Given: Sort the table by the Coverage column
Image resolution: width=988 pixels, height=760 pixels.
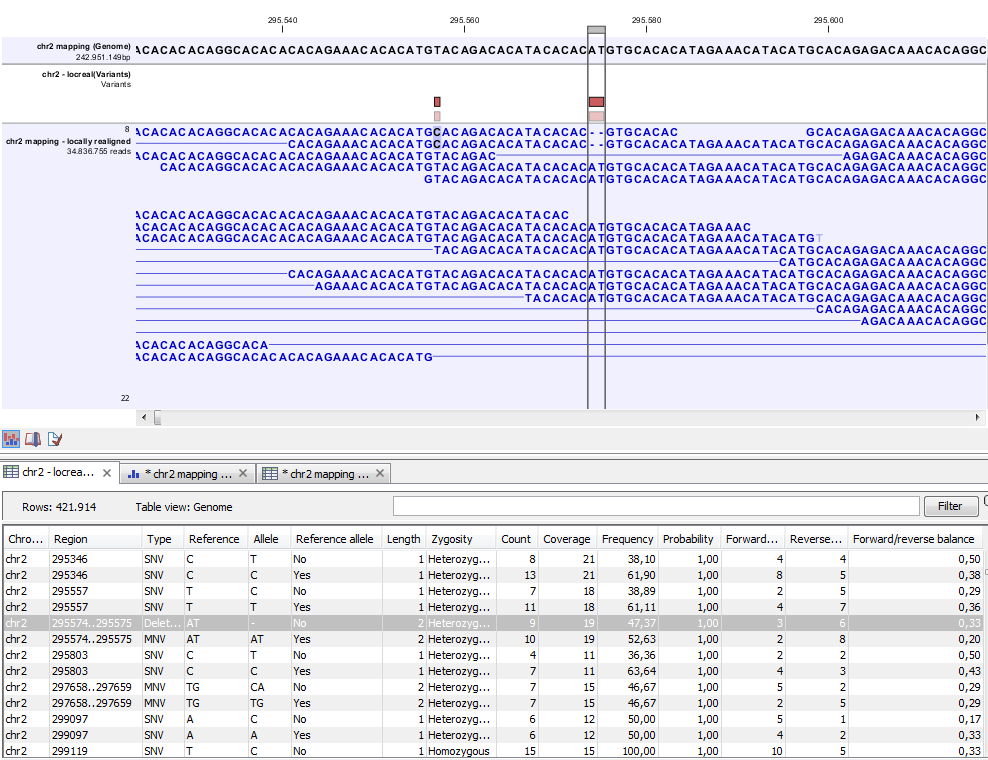Looking at the screenshot, I should pos(567,538).
